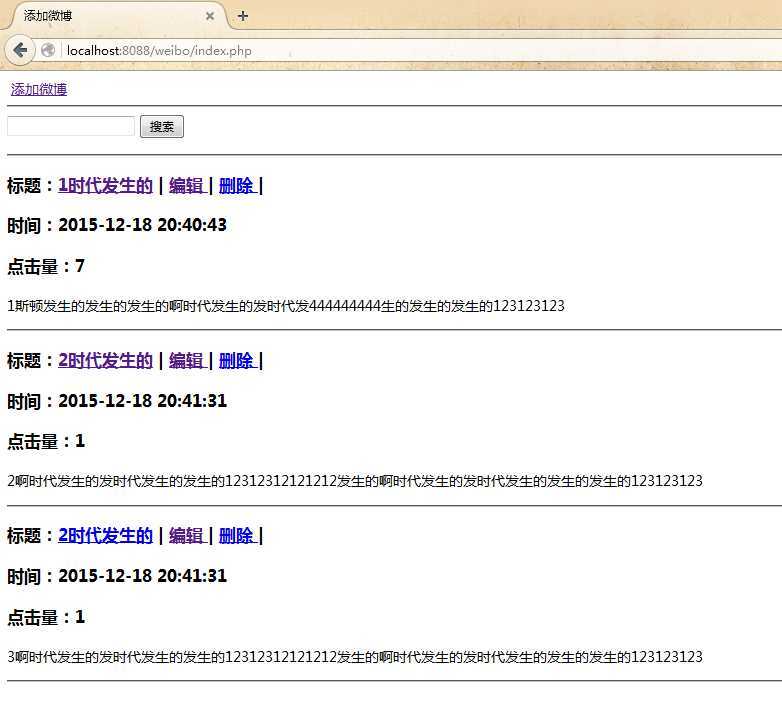Open a new tab with plus button
This screenshot has width=782, height=709.
click(242, 16)
